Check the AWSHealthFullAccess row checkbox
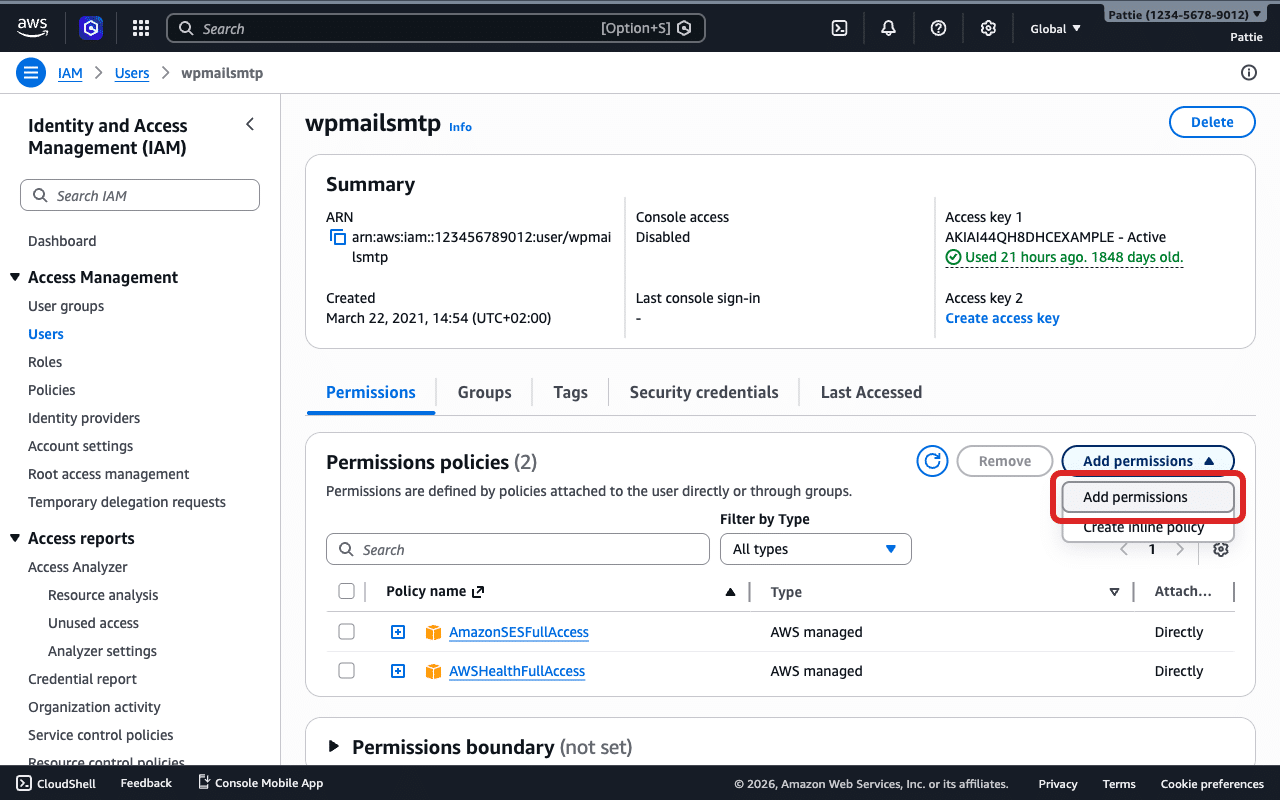Image resolution: width=1280 pixels, height=800 pixels. click(346, 671)
